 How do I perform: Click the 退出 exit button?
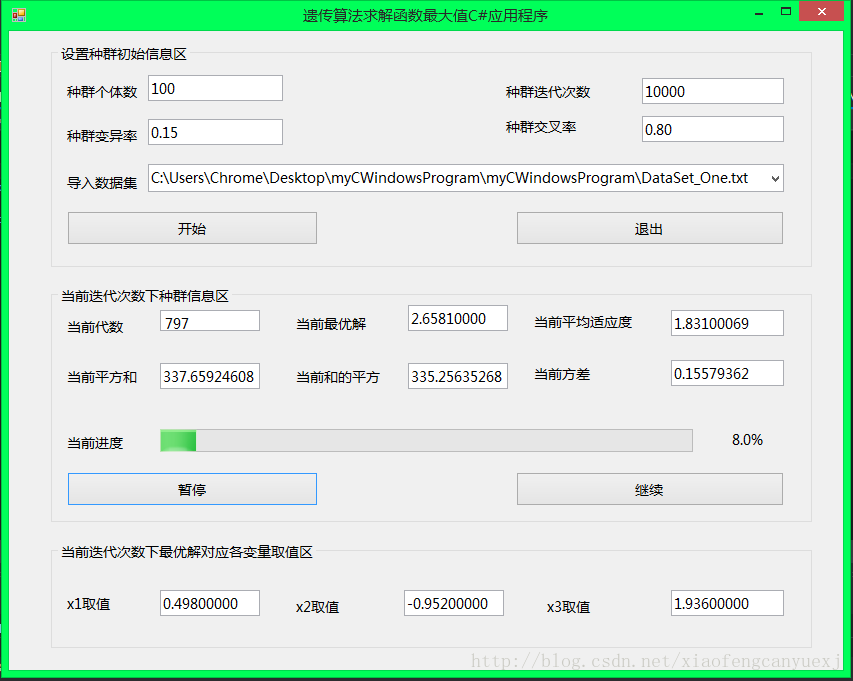[x=650, y=228]
